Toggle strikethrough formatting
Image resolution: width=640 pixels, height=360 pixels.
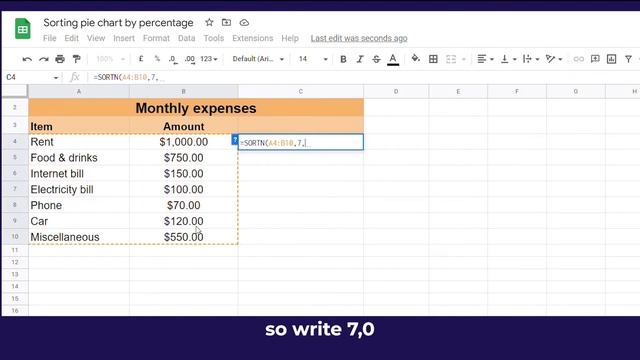[376, 59]
